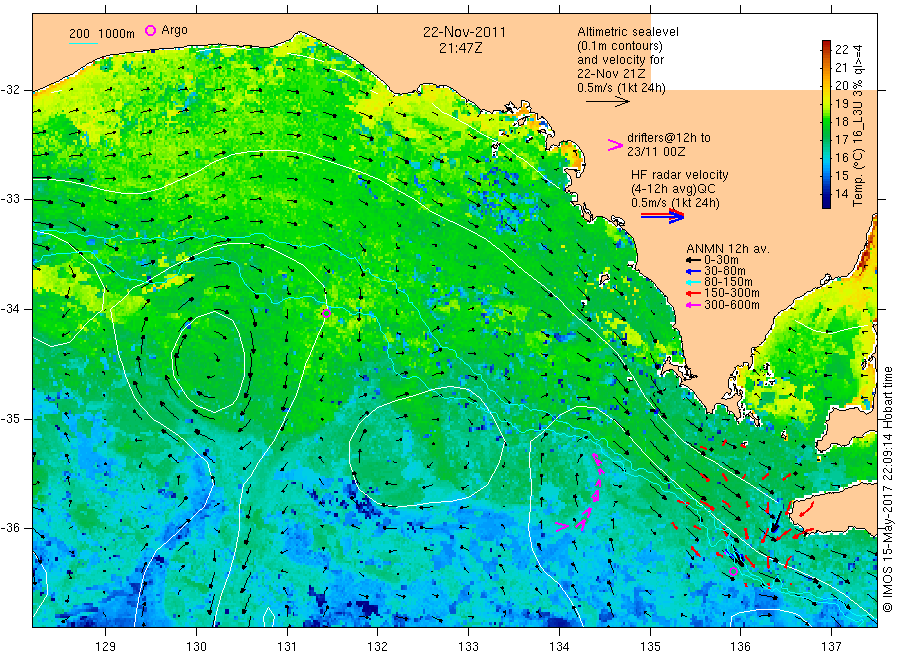Image resolution: width=900 pixels, height=660 pixels.
Task: Click the 'drifters@12h to' label
Action: tap(669, 138)
